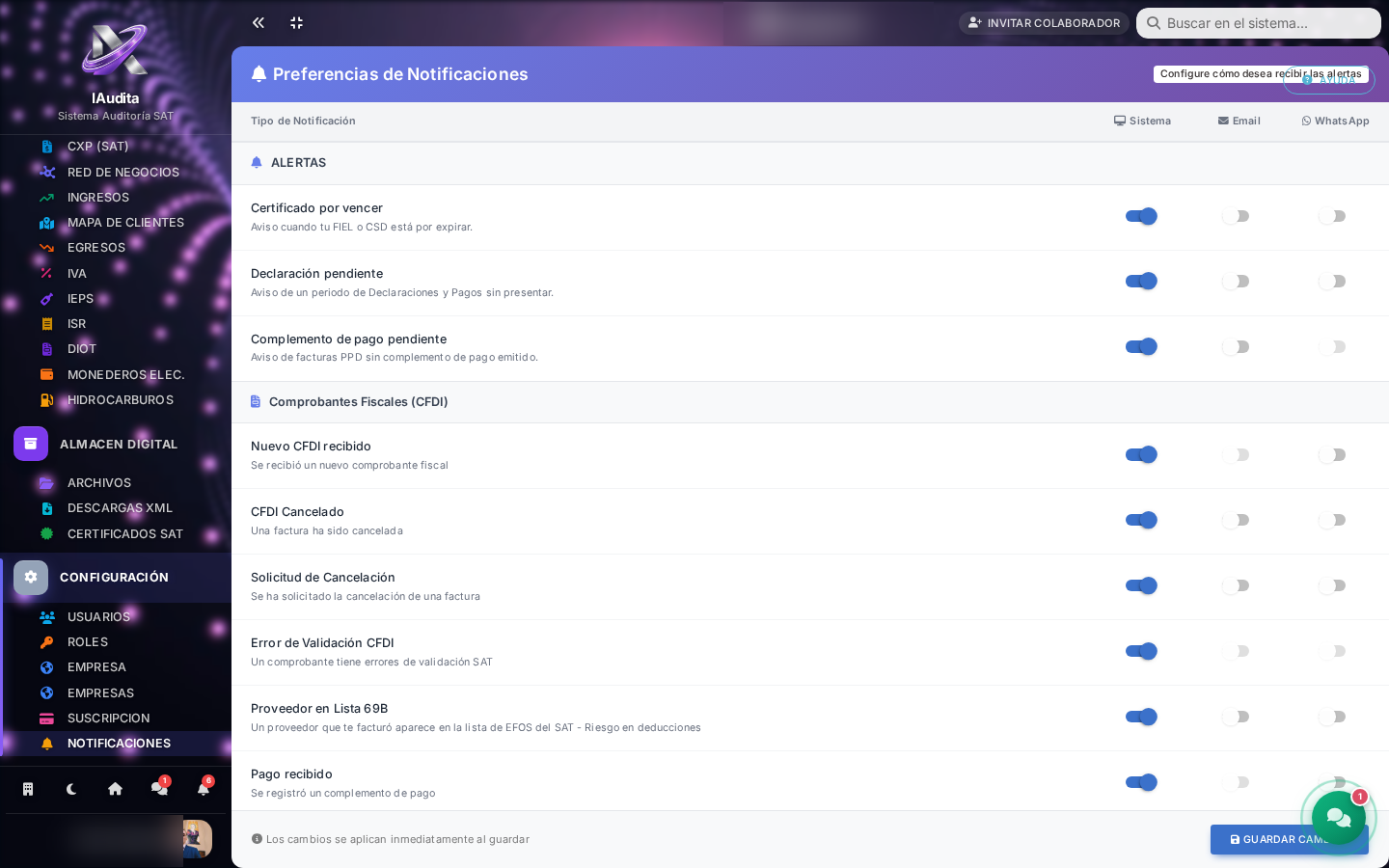Click the Suscripcion credit card icon

point(46,719)
